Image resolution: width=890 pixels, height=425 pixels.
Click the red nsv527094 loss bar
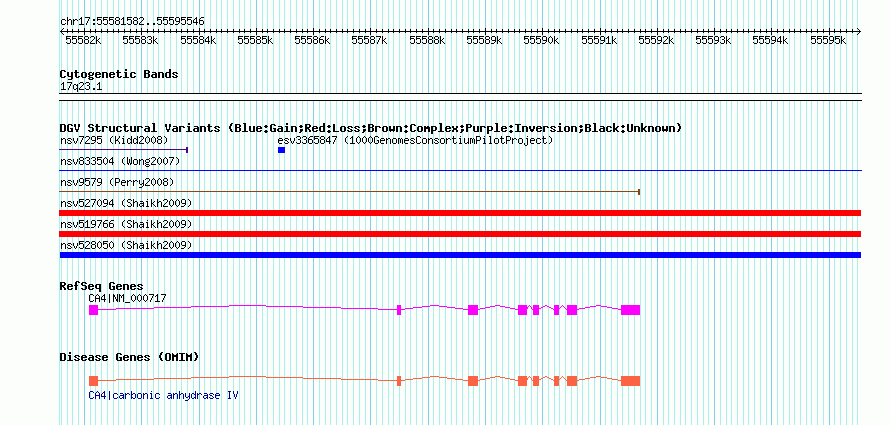point(460,213)
